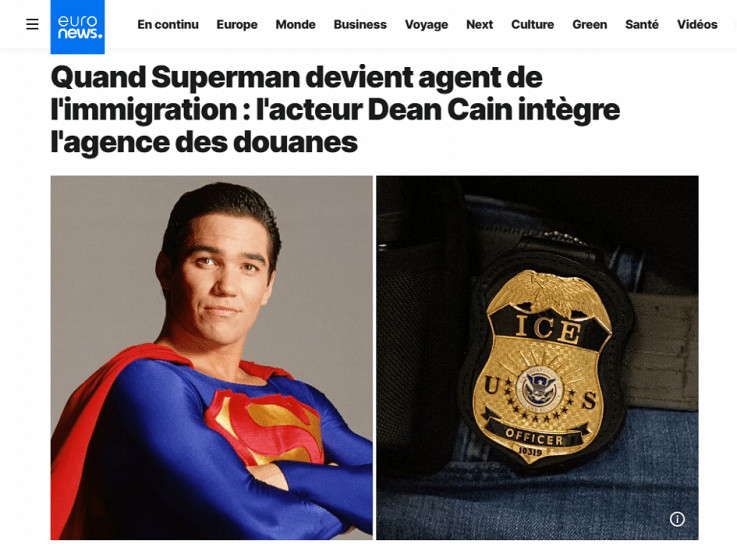Click the ICE officer badge photo

pyautogui.click(x=537, y=357)
